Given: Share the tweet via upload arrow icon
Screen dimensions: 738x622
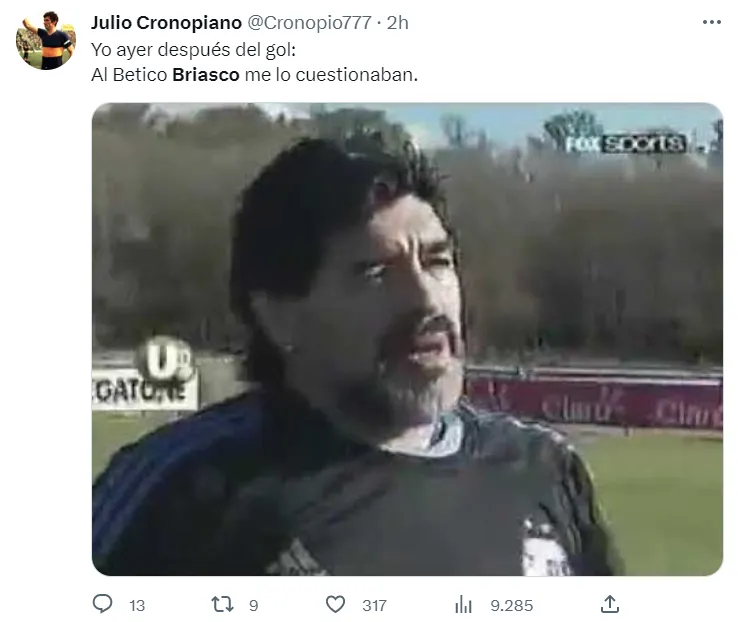Looking at the screenshot, I should 610,604.
